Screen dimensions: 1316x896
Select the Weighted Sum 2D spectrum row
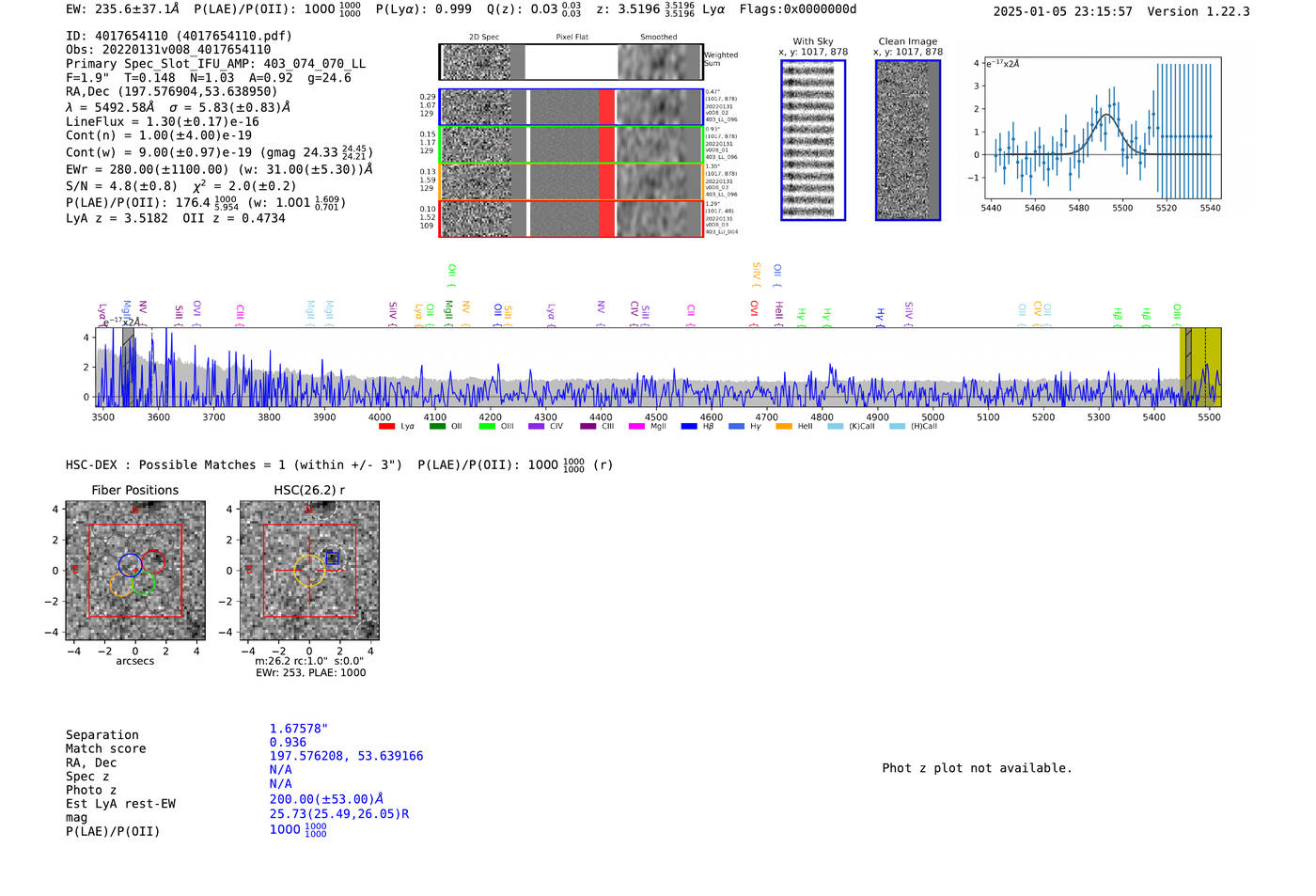coord(571,62)
